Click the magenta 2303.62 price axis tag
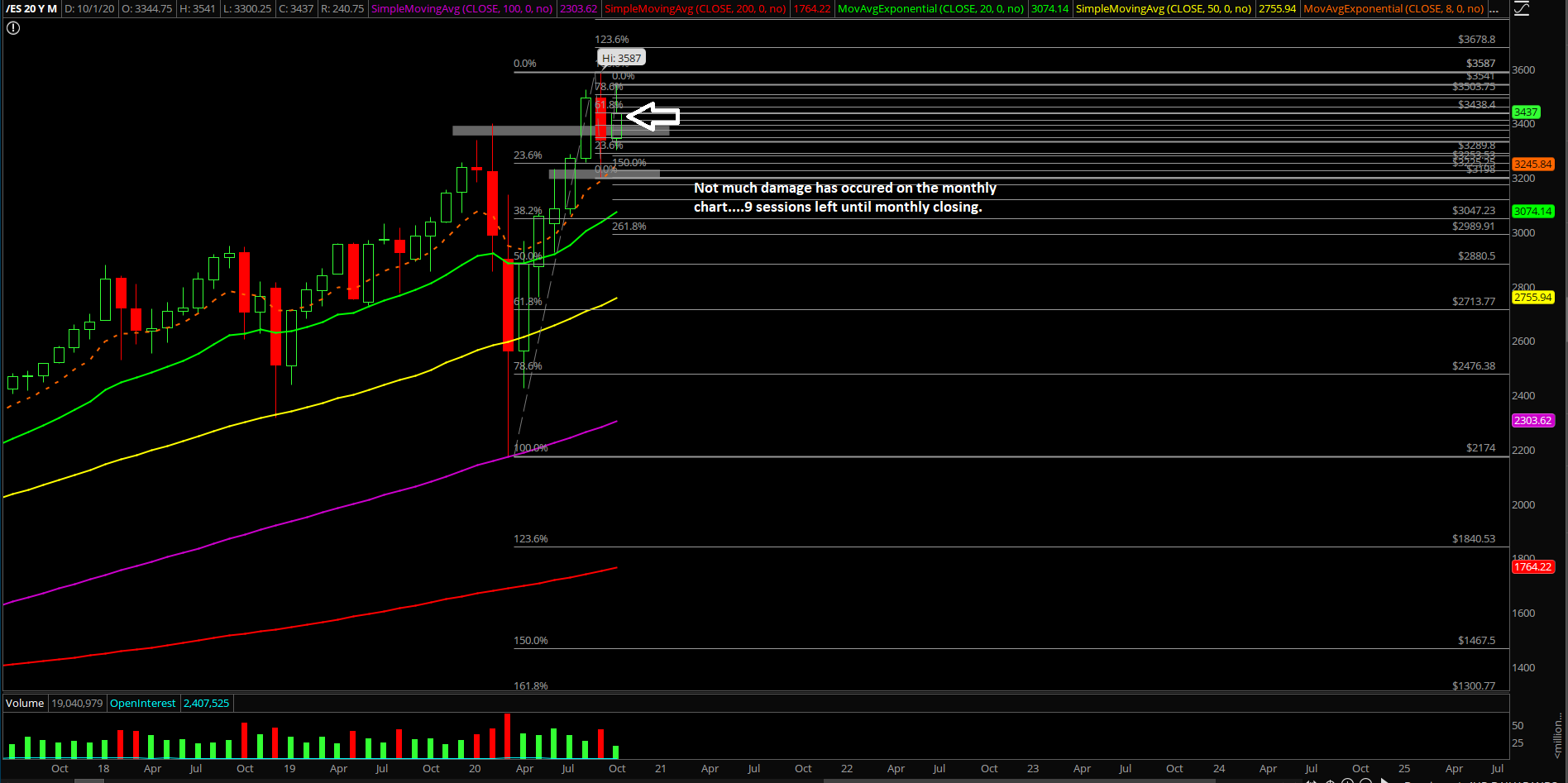Image resolution: width=1568 pixels, height=783 pixels. point(1532,421)
